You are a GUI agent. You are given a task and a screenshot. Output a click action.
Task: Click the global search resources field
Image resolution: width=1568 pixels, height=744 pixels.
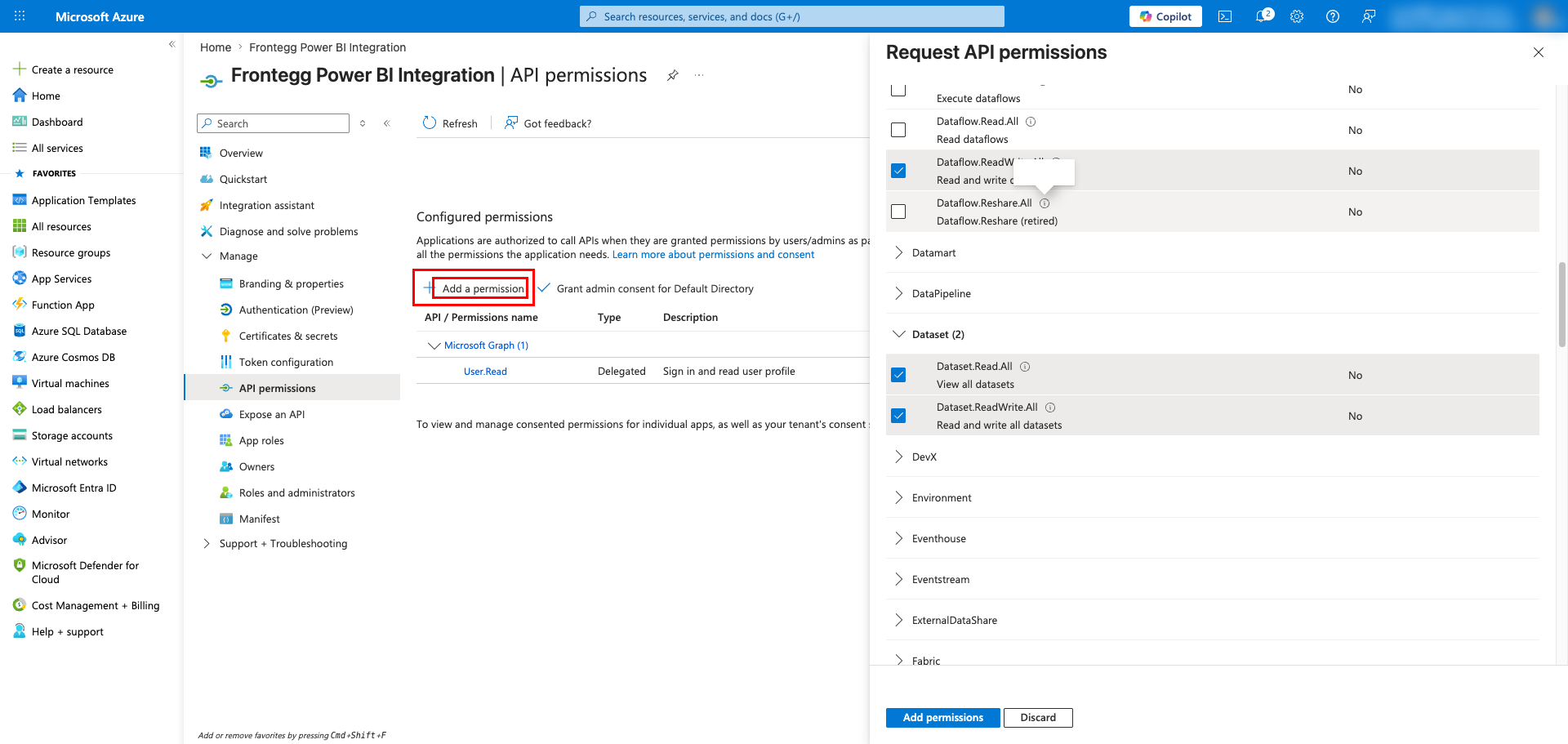pos(792,16)
